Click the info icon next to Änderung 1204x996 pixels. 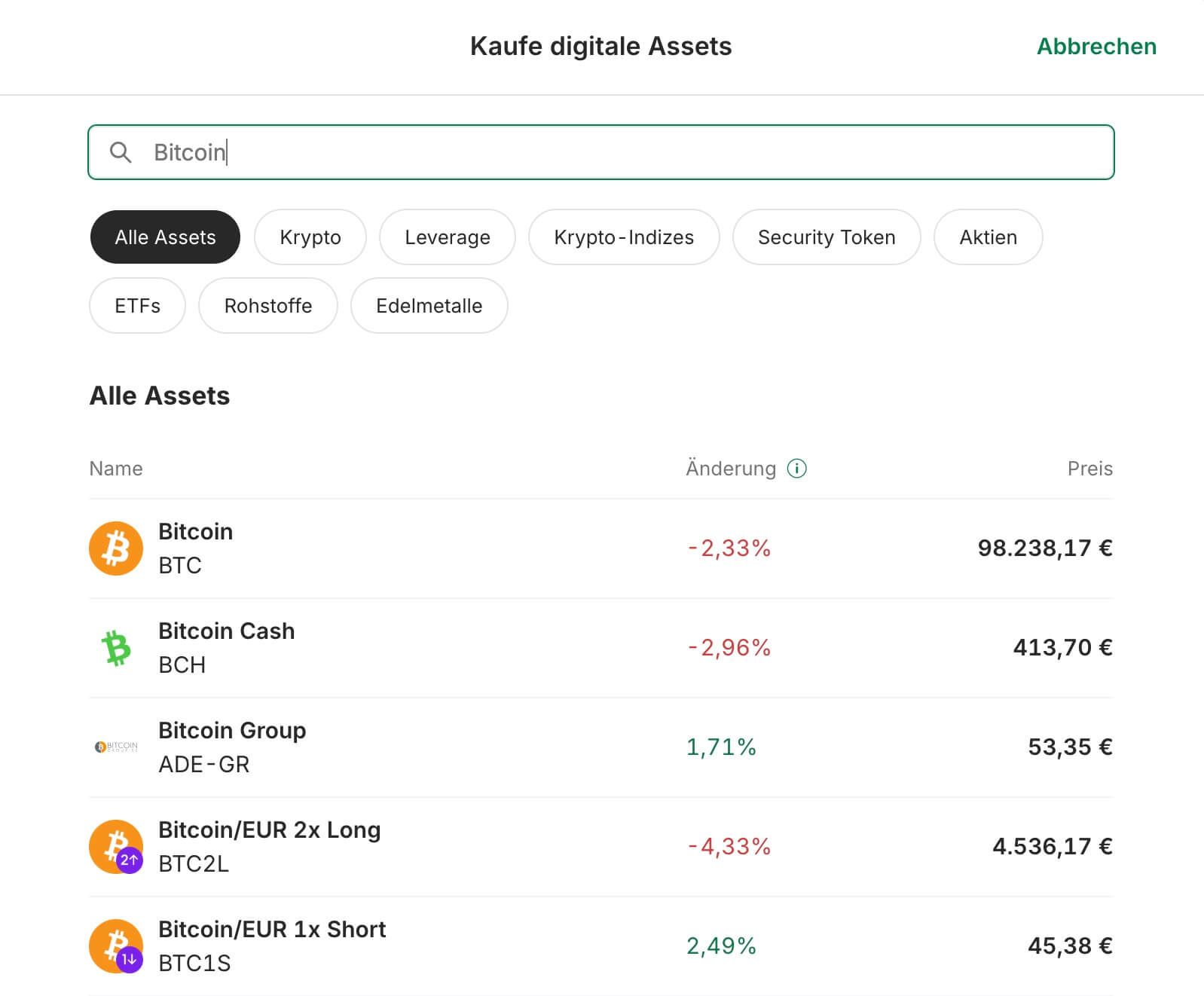point(796,469)
